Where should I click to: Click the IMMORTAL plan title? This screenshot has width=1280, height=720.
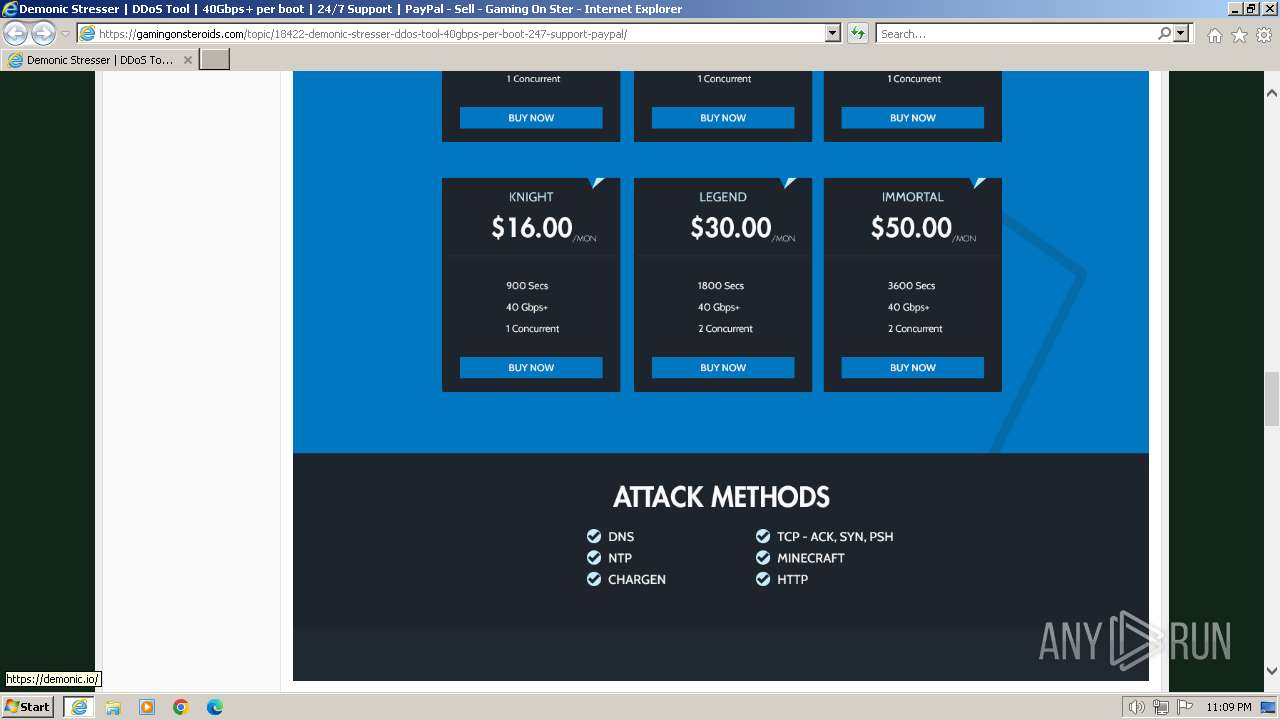[x=913, y=197]
